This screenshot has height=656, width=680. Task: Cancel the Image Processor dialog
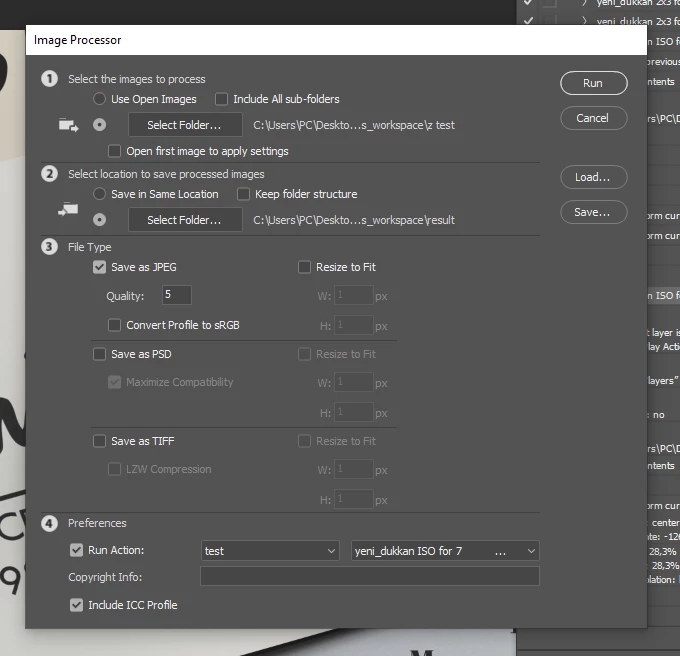(593, 118)
